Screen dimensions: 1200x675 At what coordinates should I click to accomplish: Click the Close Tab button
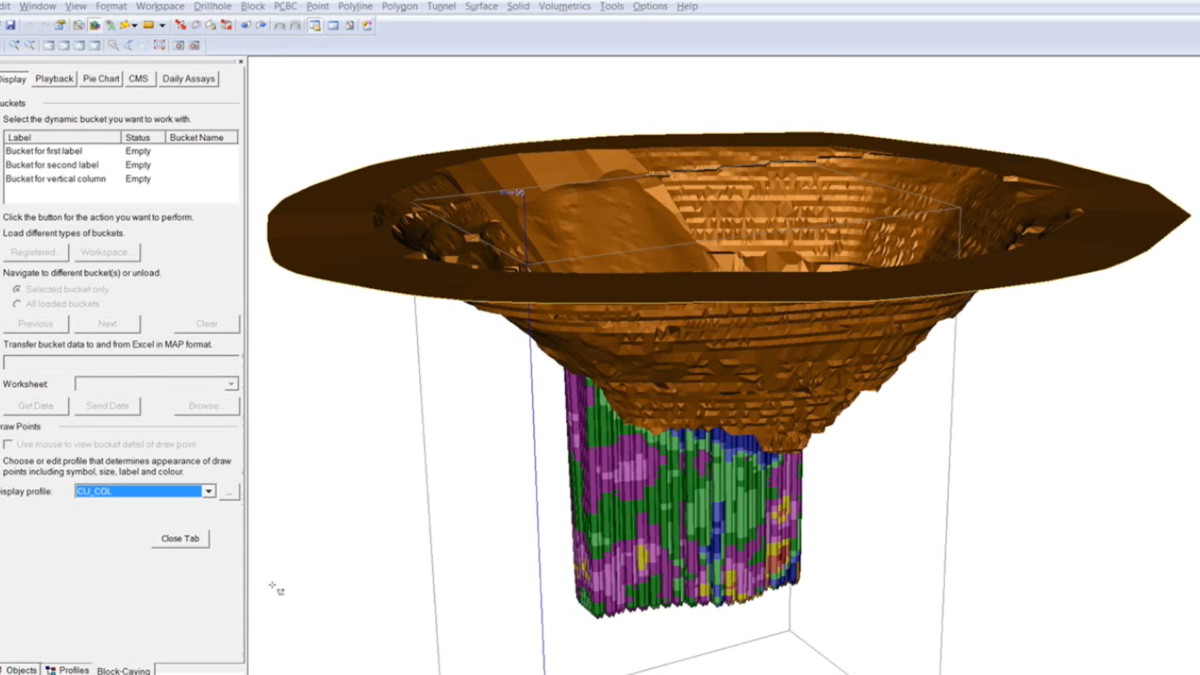coord(180,538)
